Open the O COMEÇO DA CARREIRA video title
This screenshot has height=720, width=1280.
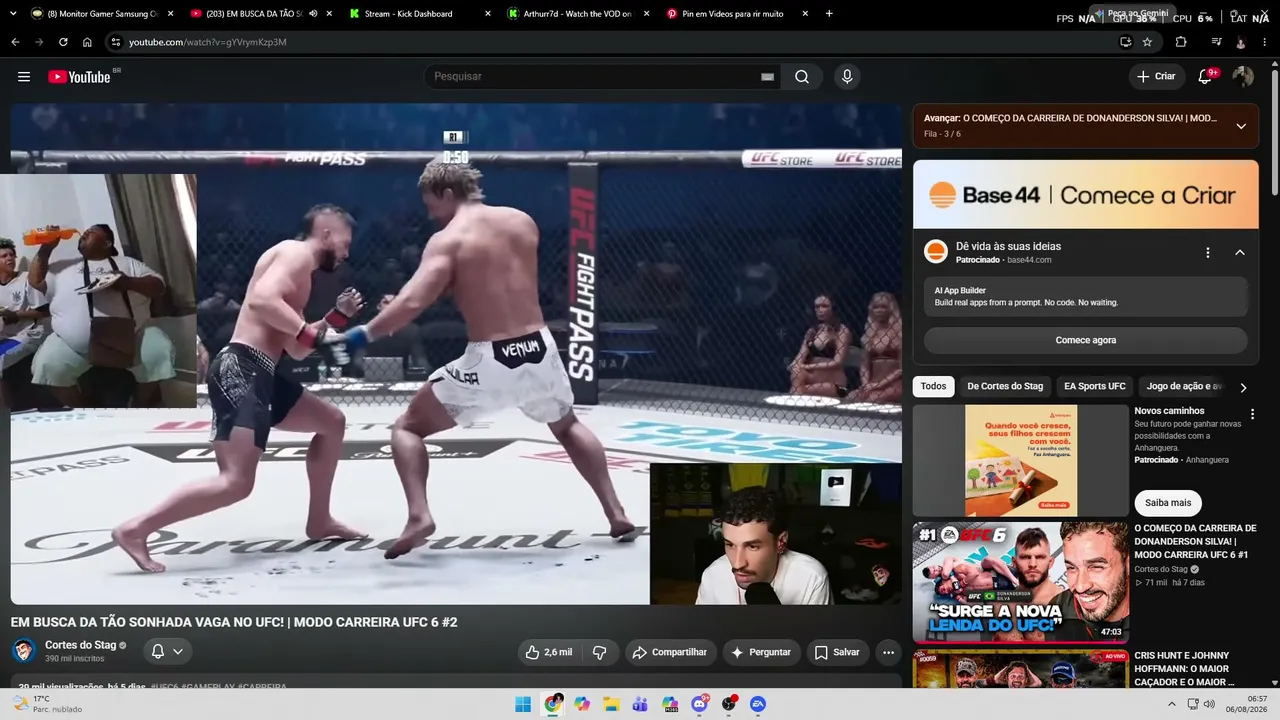[1195, 541]
